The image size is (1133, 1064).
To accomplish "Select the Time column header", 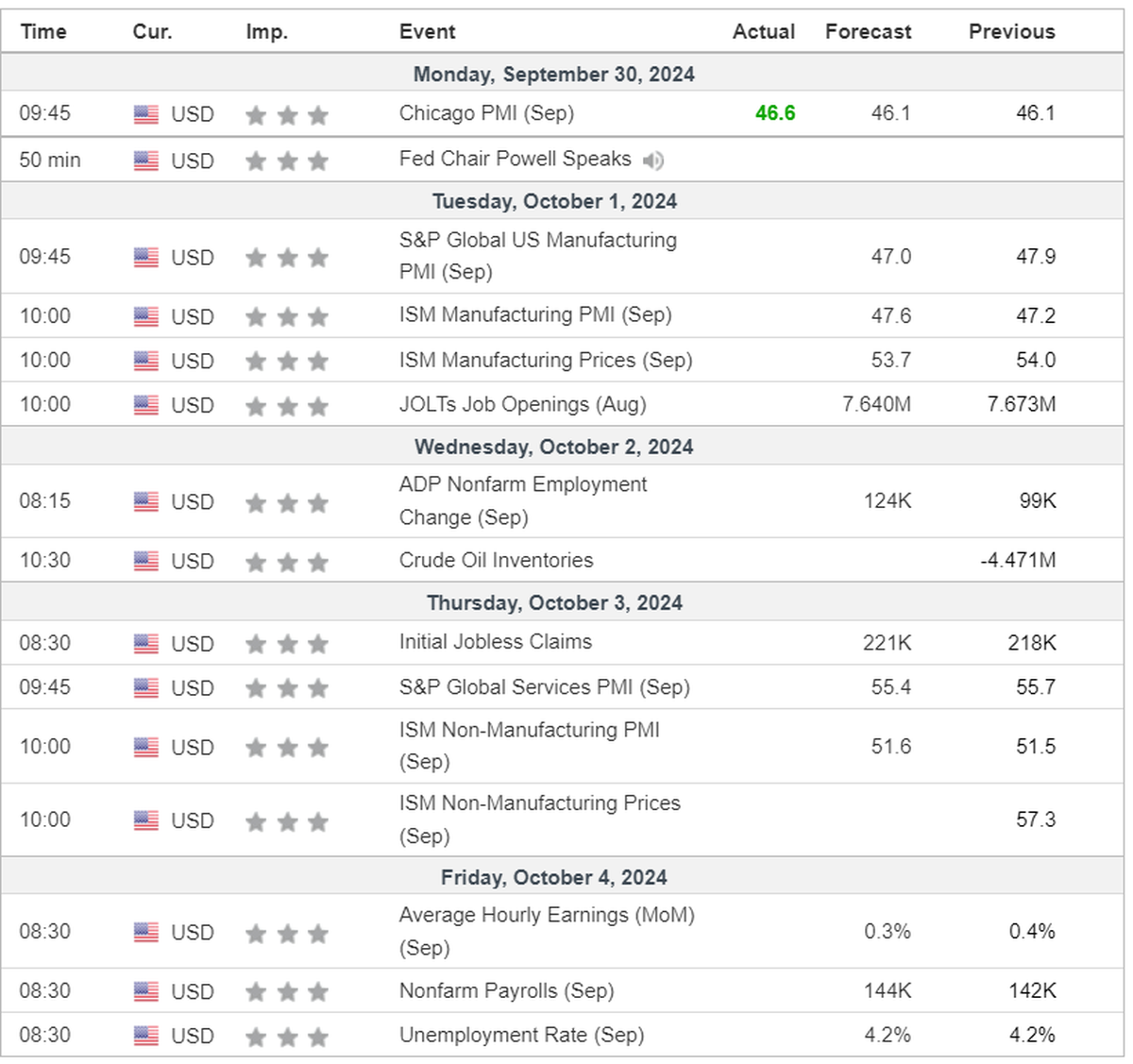I will coord(43,31).
